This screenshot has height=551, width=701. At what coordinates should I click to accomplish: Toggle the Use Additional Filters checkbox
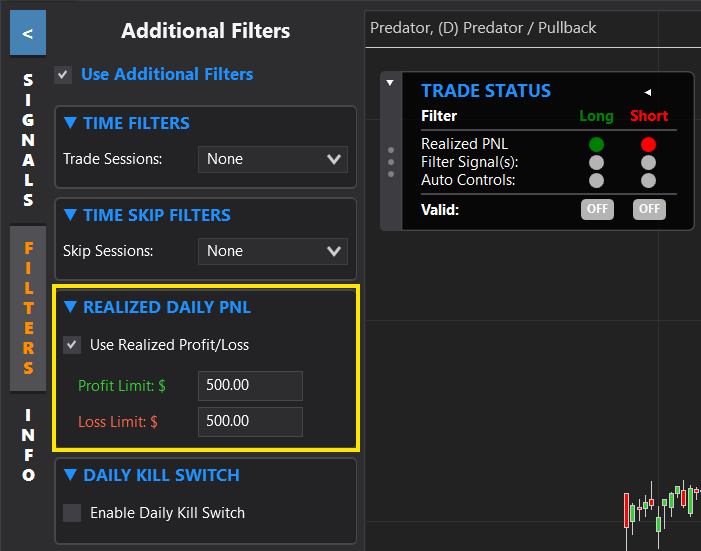(63, 75)
